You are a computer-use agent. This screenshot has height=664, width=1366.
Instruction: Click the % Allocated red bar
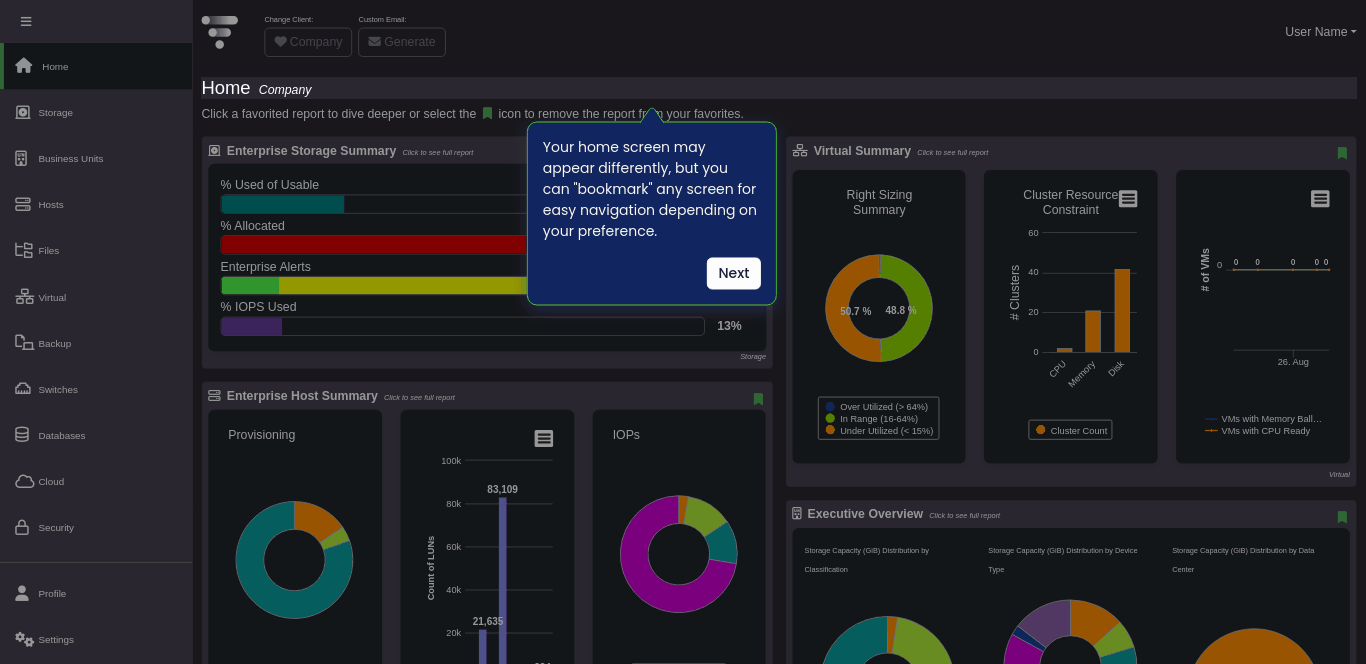coord(374,245)
